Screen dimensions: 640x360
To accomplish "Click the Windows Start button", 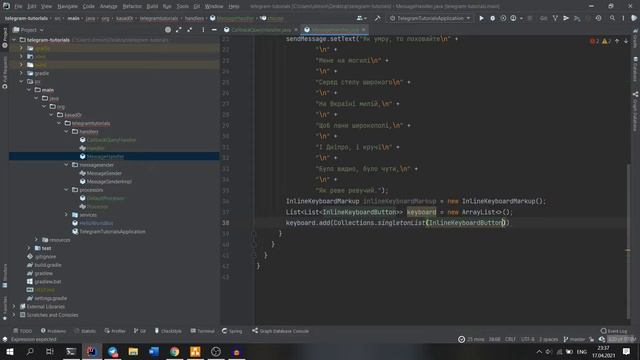I will (9, 351).
